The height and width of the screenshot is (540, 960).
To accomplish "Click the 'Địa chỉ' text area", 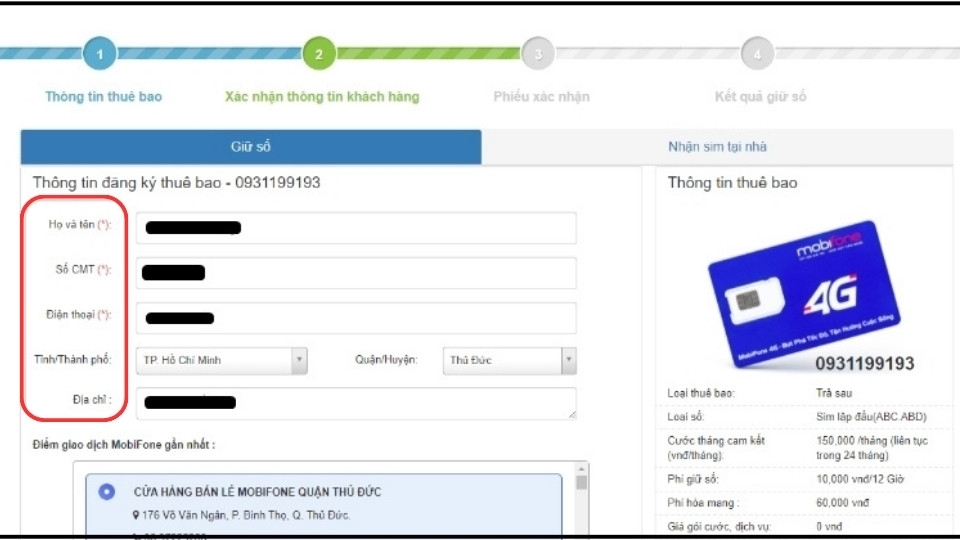I will [356, 403].
